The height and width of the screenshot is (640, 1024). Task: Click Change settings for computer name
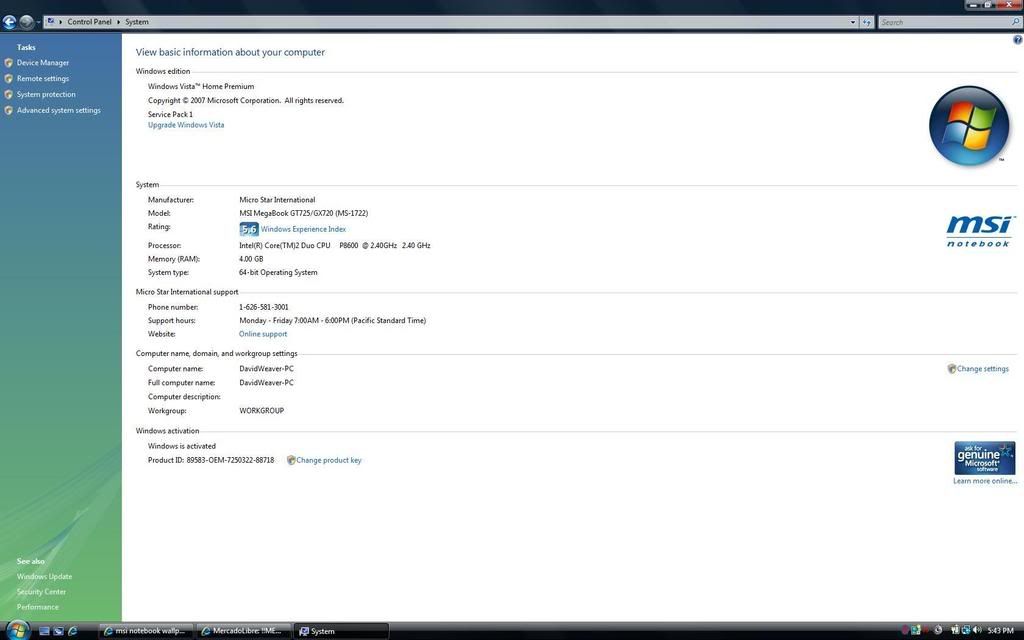tap(983, 369)
